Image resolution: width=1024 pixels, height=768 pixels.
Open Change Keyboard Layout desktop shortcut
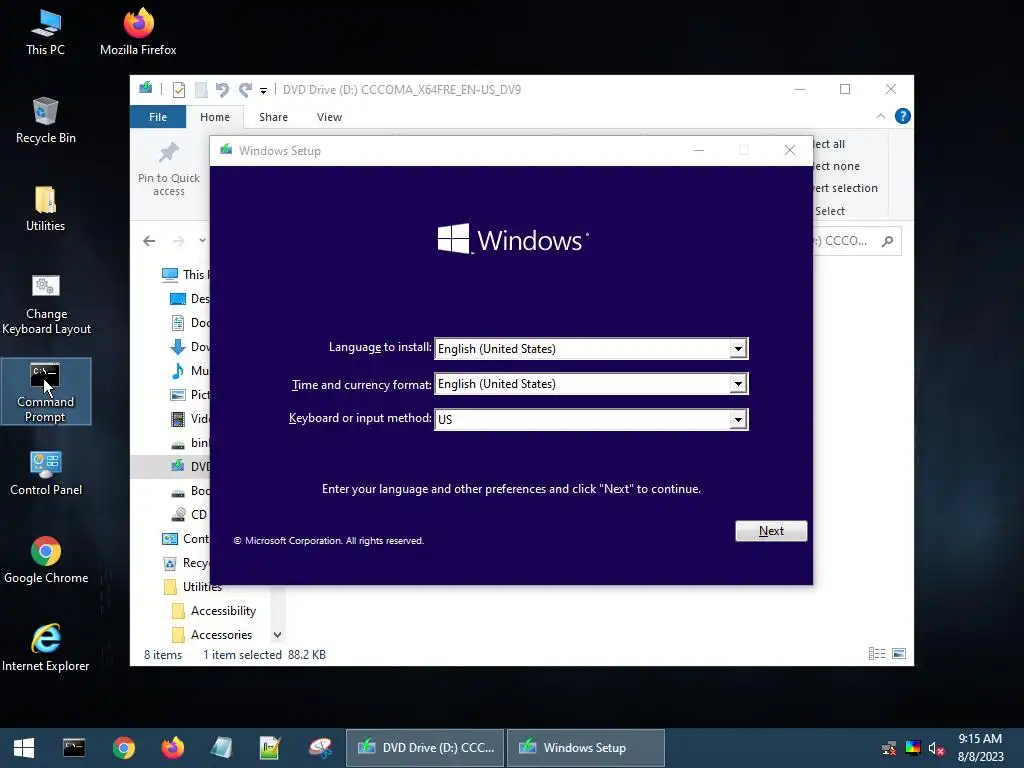click(46, 304)
